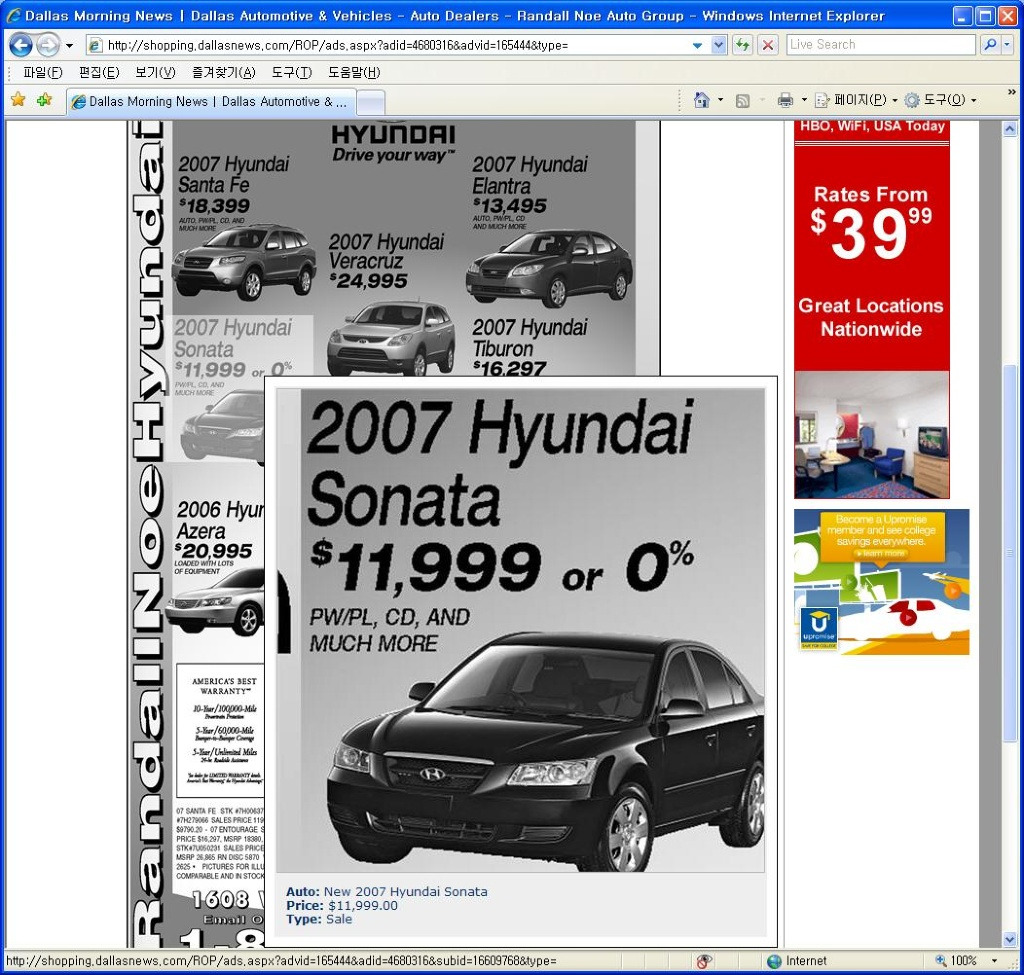Click the Print icon
The height and width of the screenshot is (975, 1024).
785,100
